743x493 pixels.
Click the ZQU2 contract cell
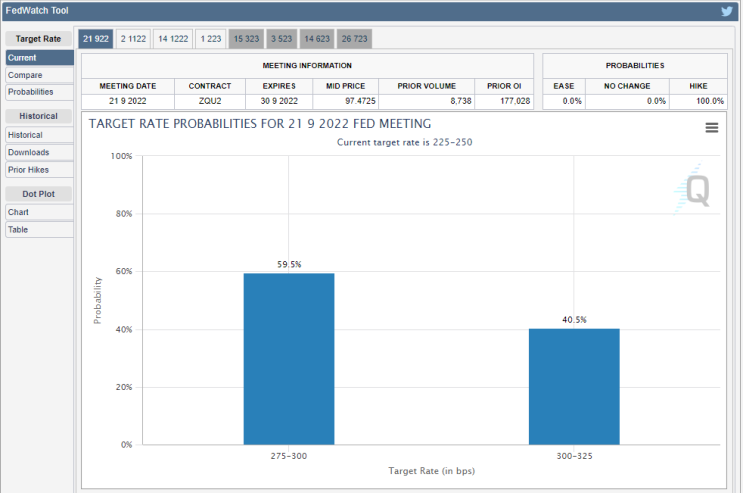[x=210, y=101]
